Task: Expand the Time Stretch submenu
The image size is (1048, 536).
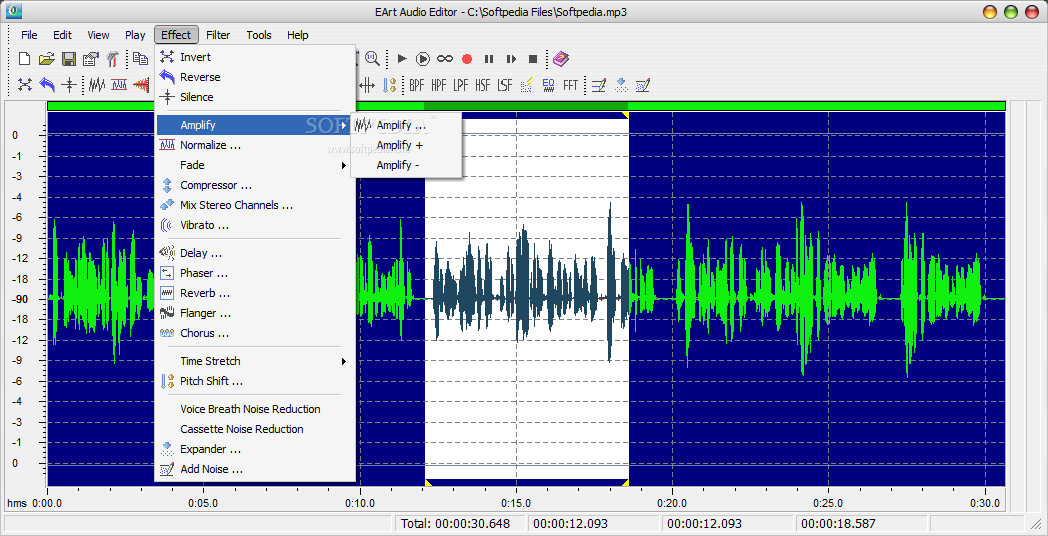Action: tap(255, 361)
